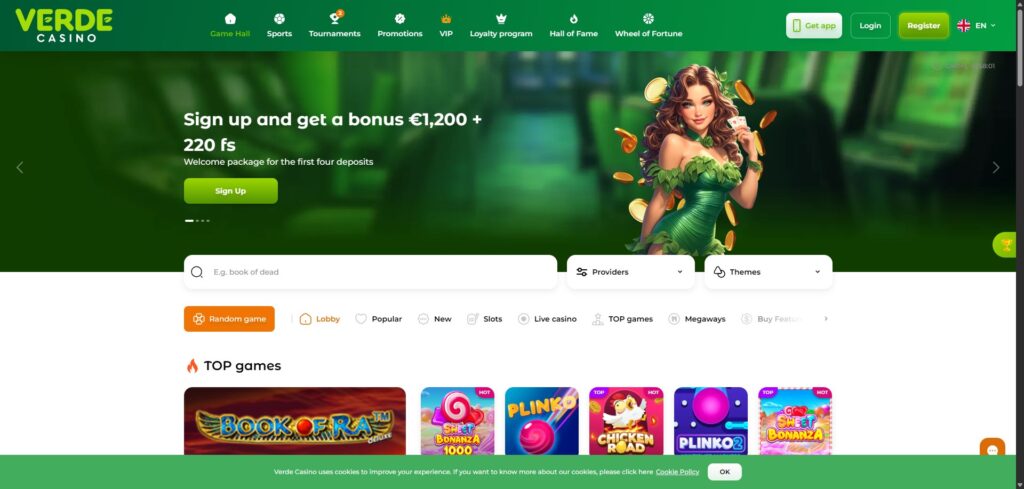The width and height of the screenshot is (1024, 489).
Task: Click the VIP crown icon
Action: click(446, 18)
